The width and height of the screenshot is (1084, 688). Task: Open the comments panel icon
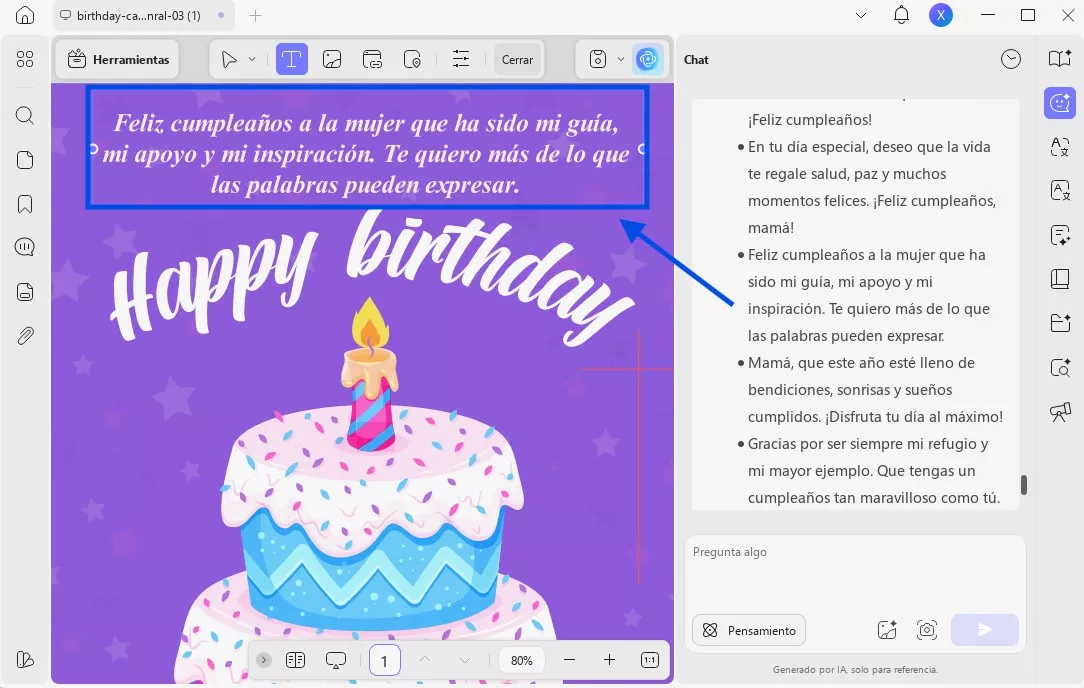25,247
